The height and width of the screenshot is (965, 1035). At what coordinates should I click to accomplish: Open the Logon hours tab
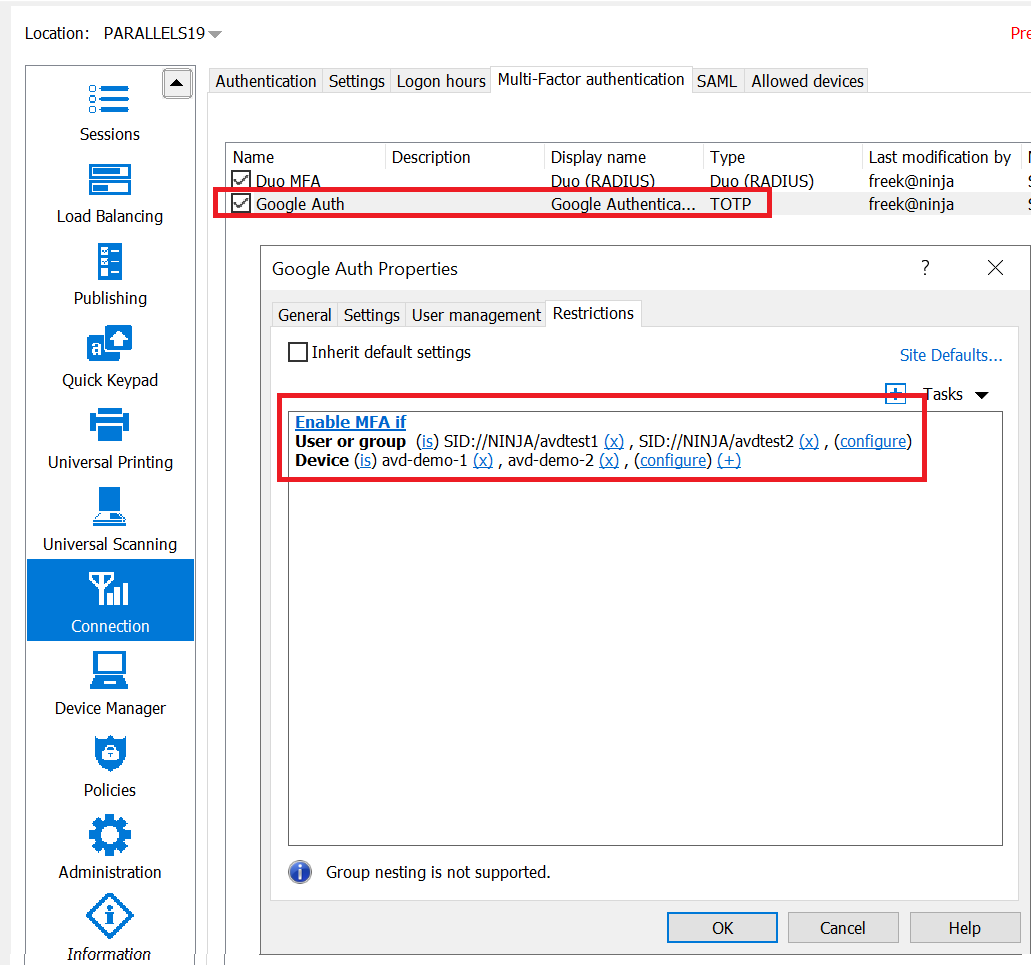point(441,81)
